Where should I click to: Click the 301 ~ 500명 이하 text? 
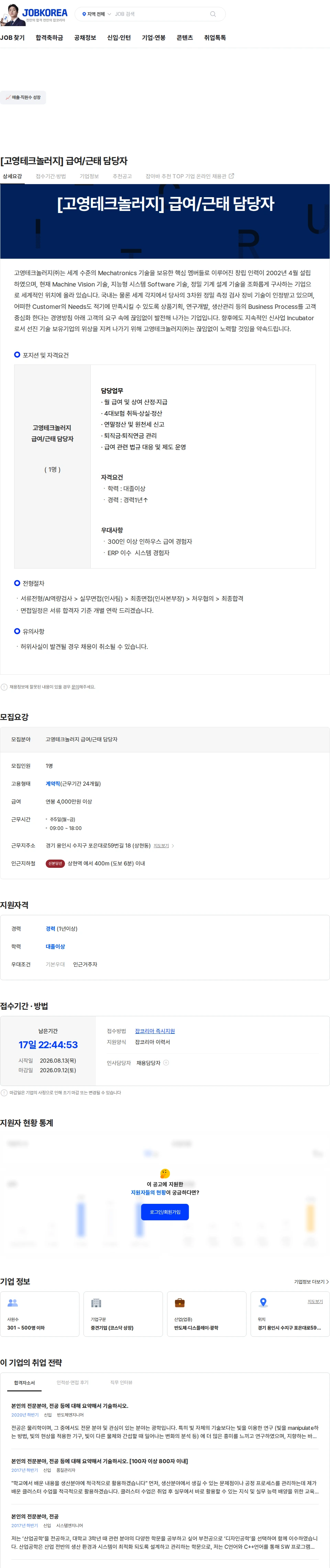point(25,1328)
